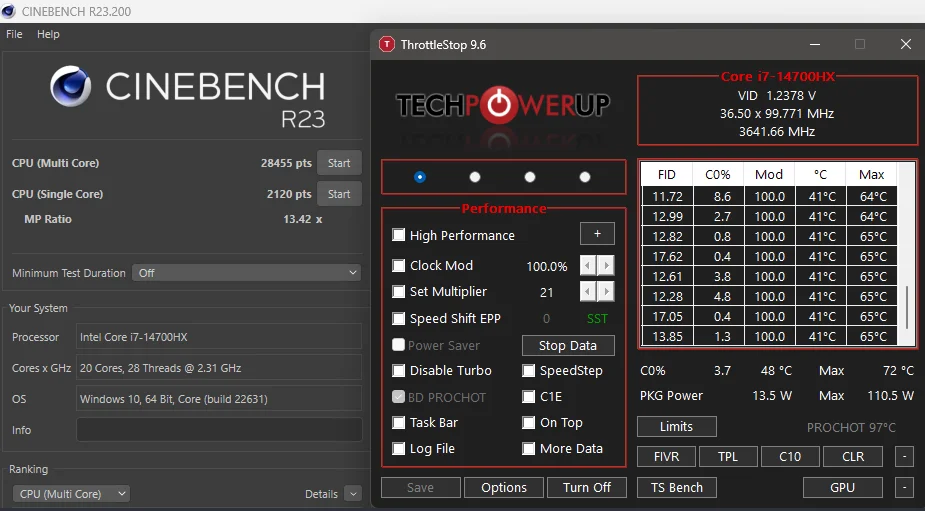This screenshot has height=511, width=925.
Task: Open the CPU (Multi Core) ranking dropdown
Action: coord(71,494)
